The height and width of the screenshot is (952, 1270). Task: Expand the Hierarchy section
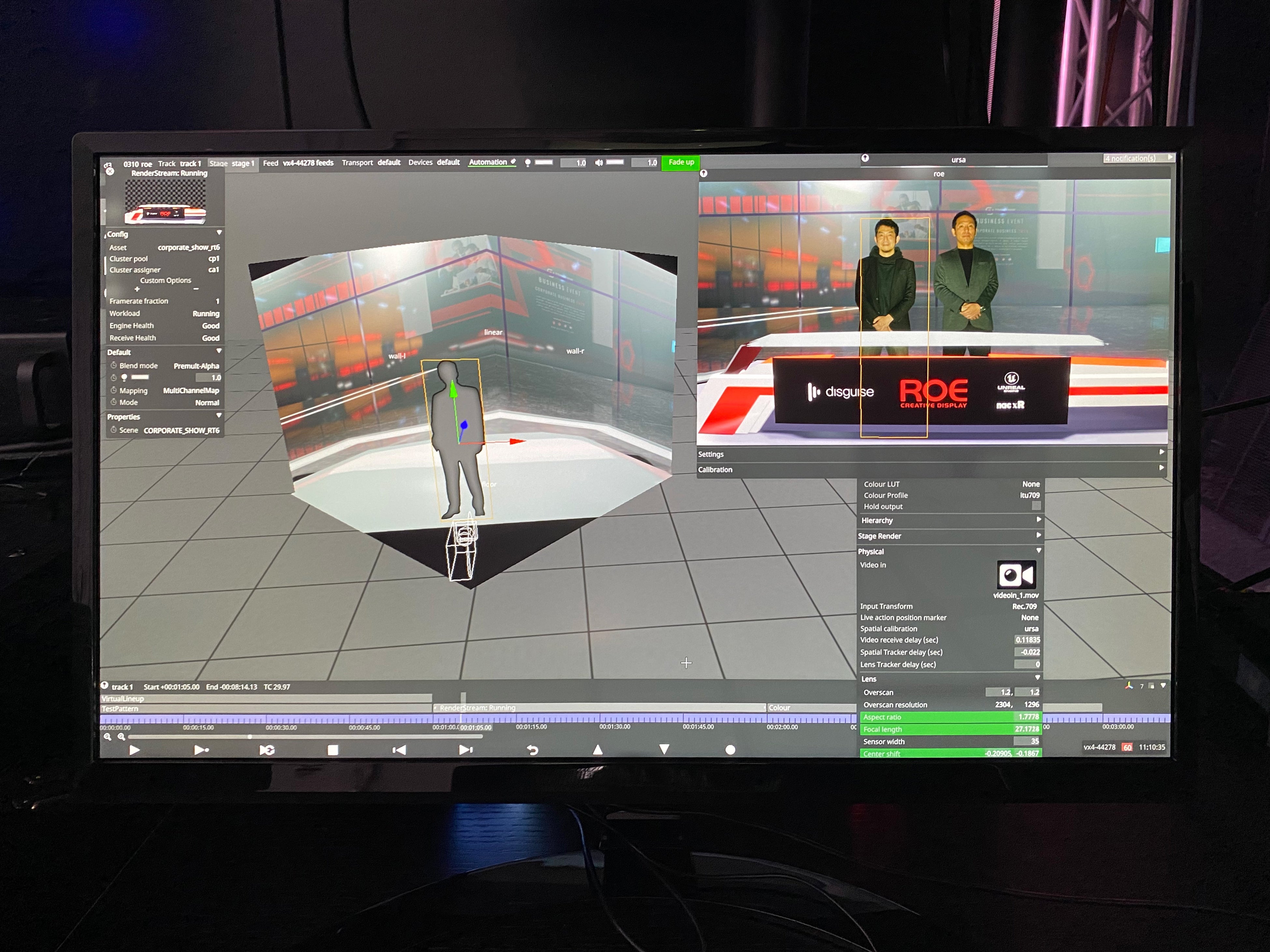pos(1038,520)
